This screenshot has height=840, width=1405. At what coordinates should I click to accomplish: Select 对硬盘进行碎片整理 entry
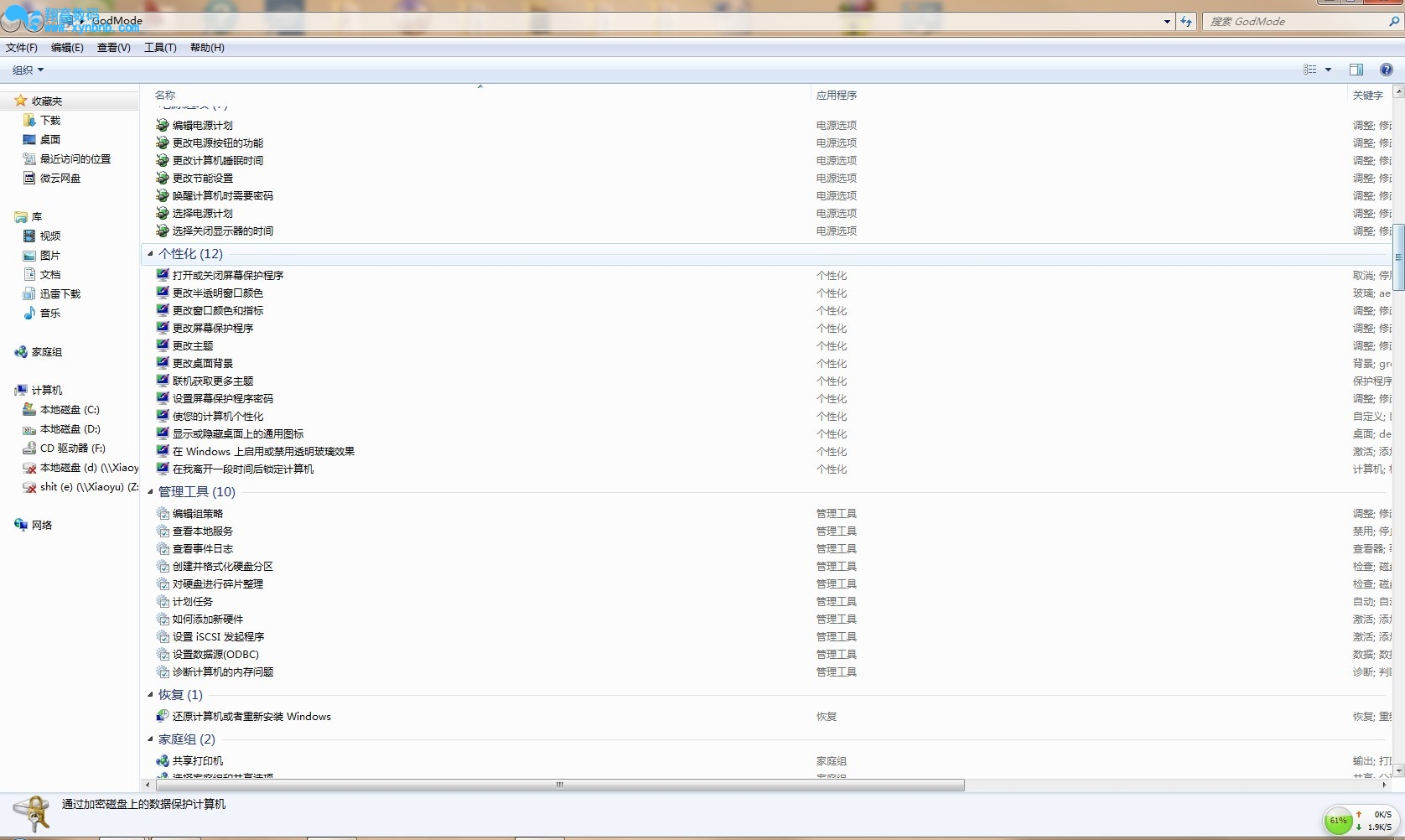(x=218, y=583)
